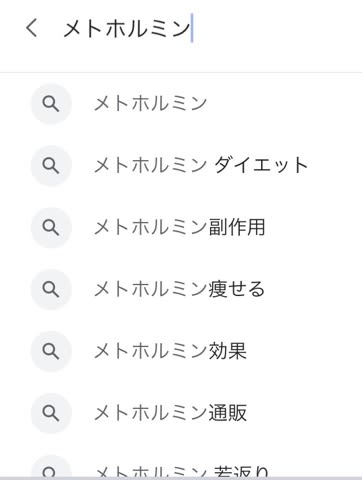
Task: Click the ダイエット word in second suggestion
Action: click(x=261, y=165)
